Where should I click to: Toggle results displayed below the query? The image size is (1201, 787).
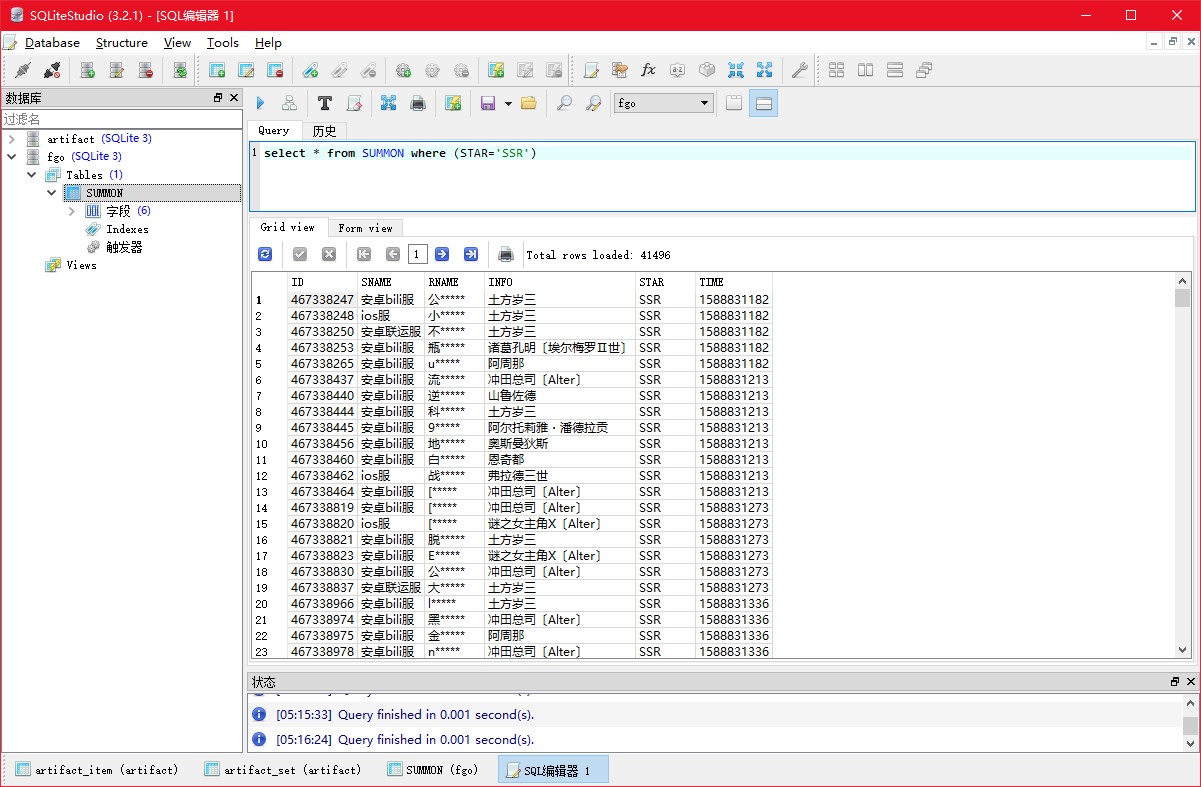[763, 103]
